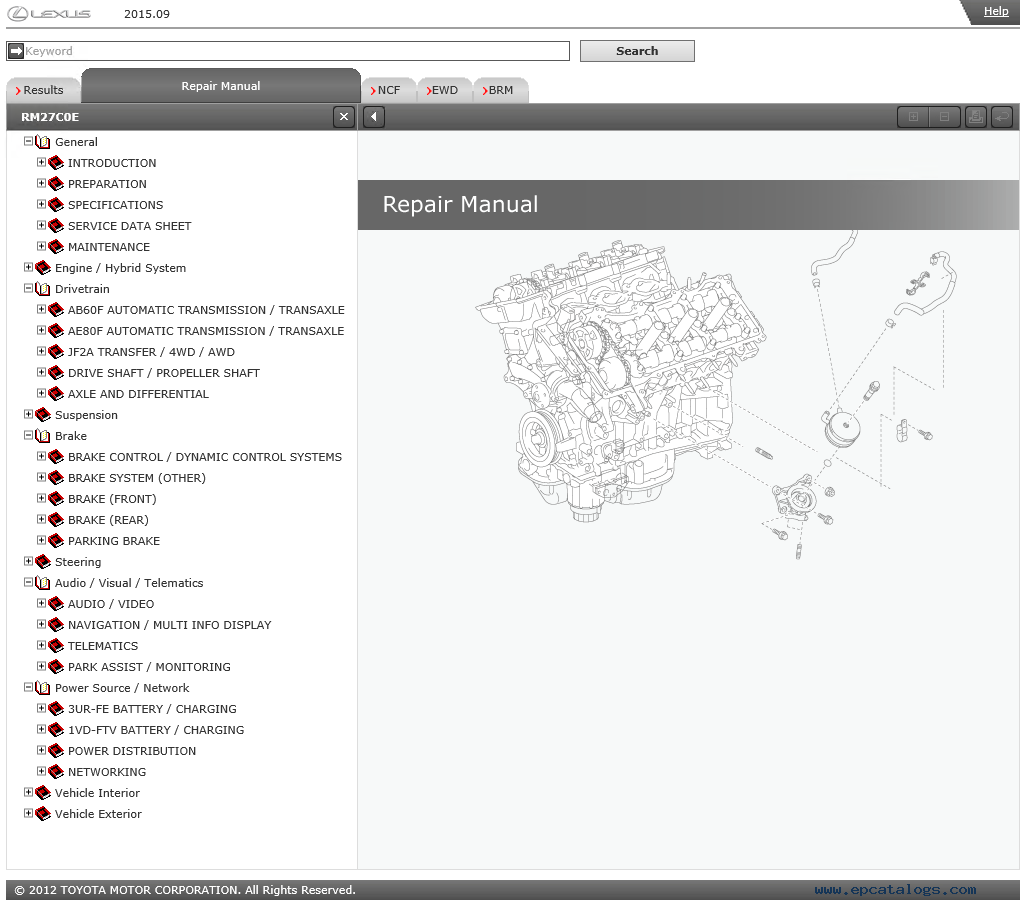Open JF2A TRANSFER / 4WD / AWD

coord(151,352)
